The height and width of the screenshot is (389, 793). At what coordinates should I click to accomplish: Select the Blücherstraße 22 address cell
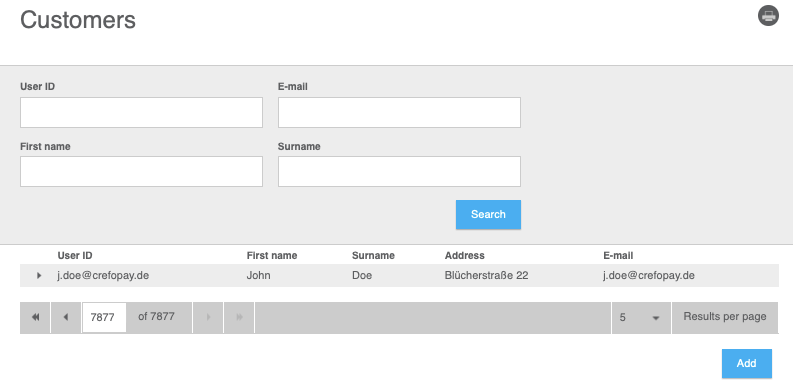(486, 276)
